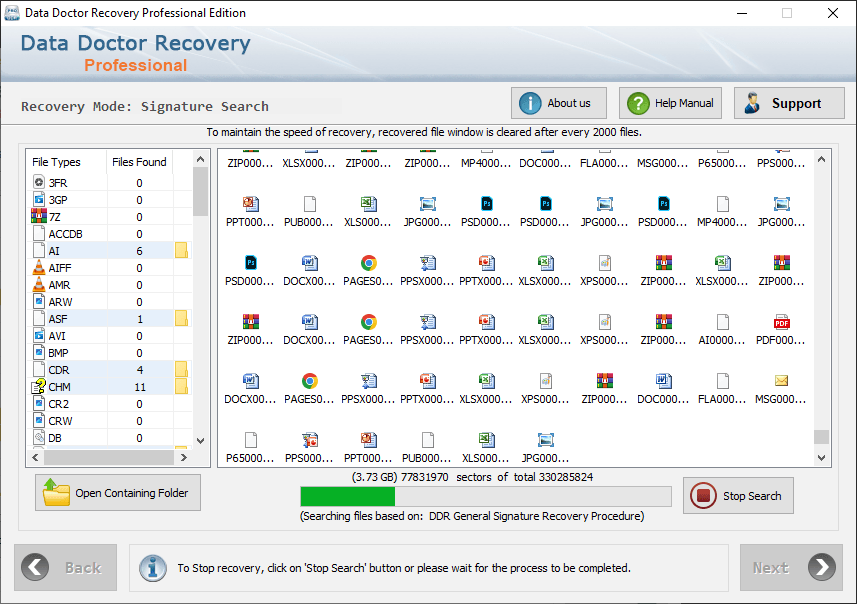This screenshot has height=604, width=857.
Task: Open the About us dialog
Action: click(x=559, y=103)
